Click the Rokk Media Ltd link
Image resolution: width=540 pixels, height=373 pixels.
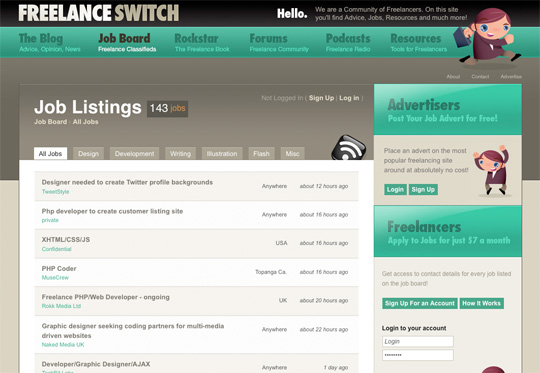[x=61, y=306]
